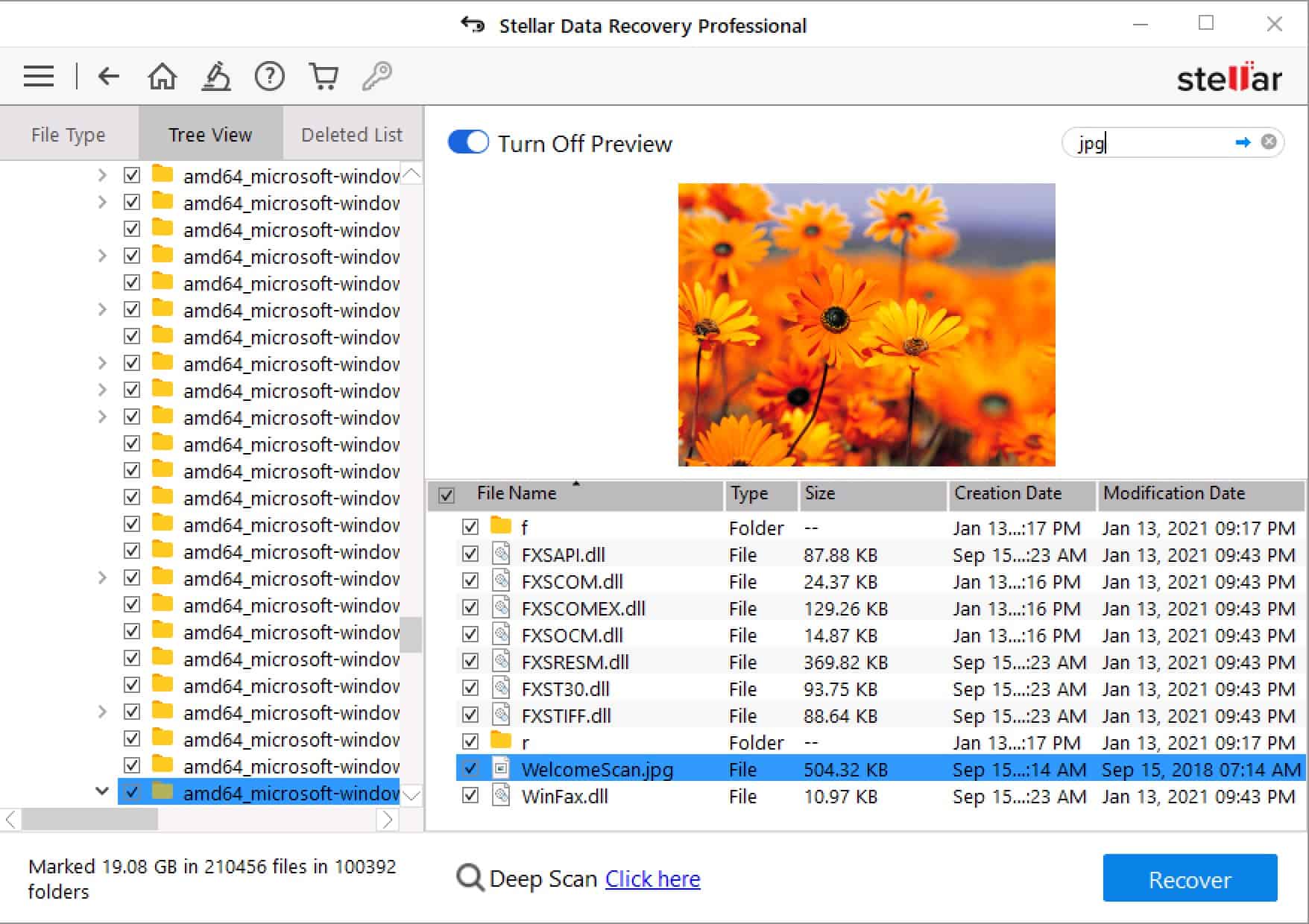Click the blue Recover button
Viewport: 1309px width, 924px height.
(x=1190, y=879)
